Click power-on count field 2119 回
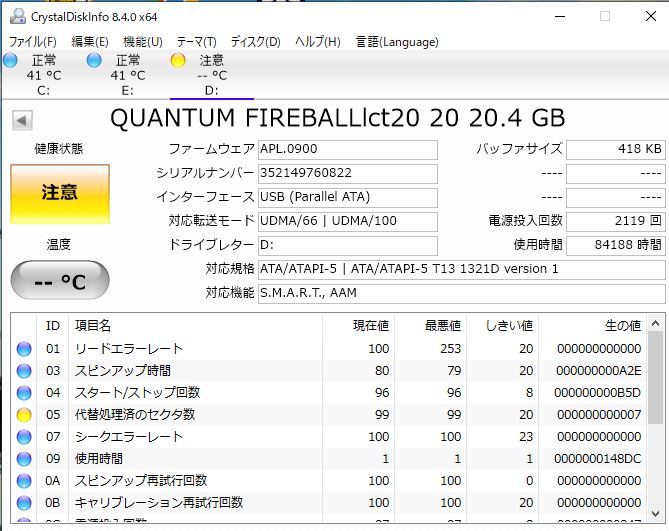Image resolution: width=669 pixels, height=531 pixels. point(616,221)
